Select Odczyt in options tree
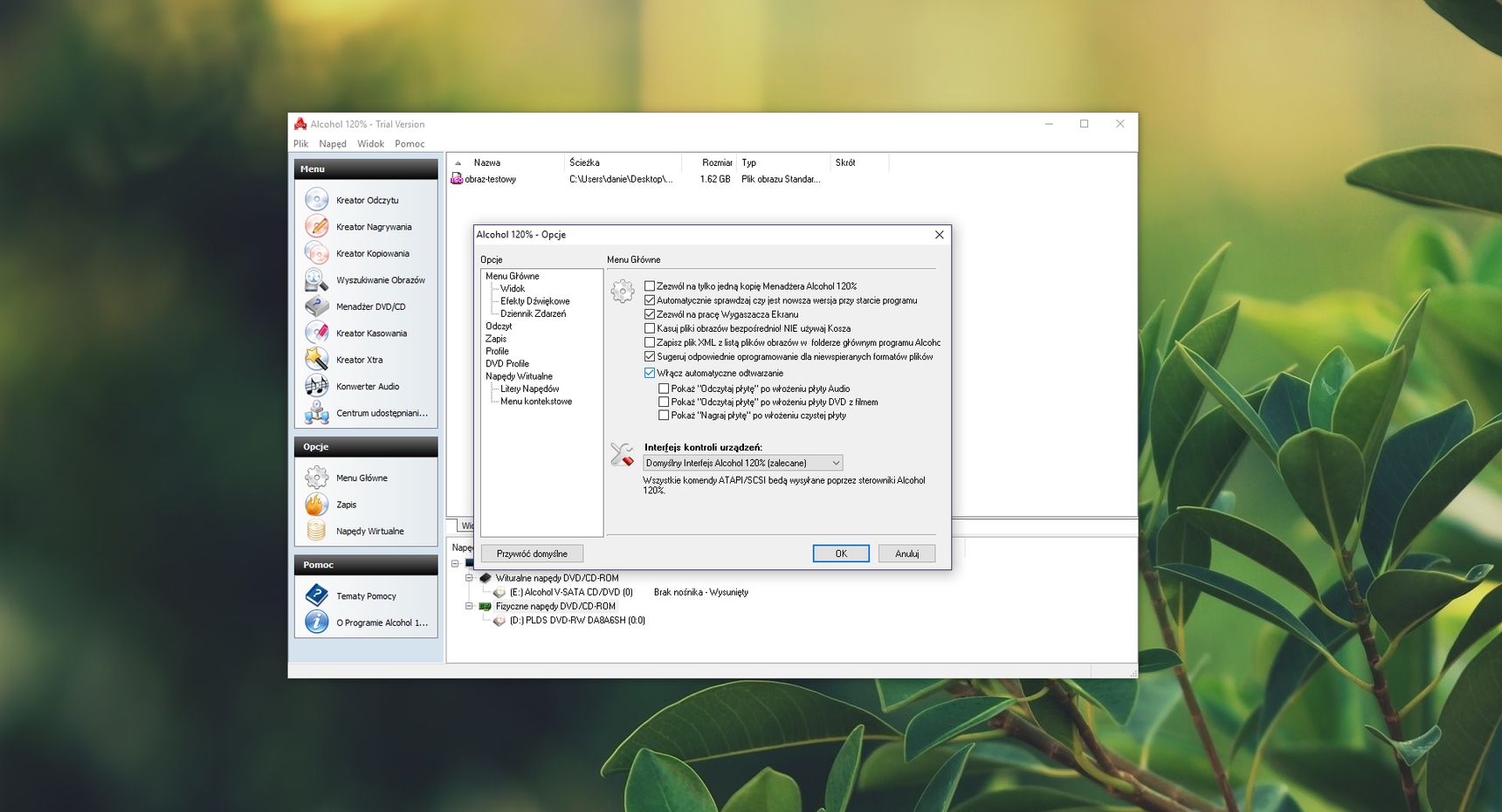This screenshot has width=1502, height=812. (x=499, y=326)
